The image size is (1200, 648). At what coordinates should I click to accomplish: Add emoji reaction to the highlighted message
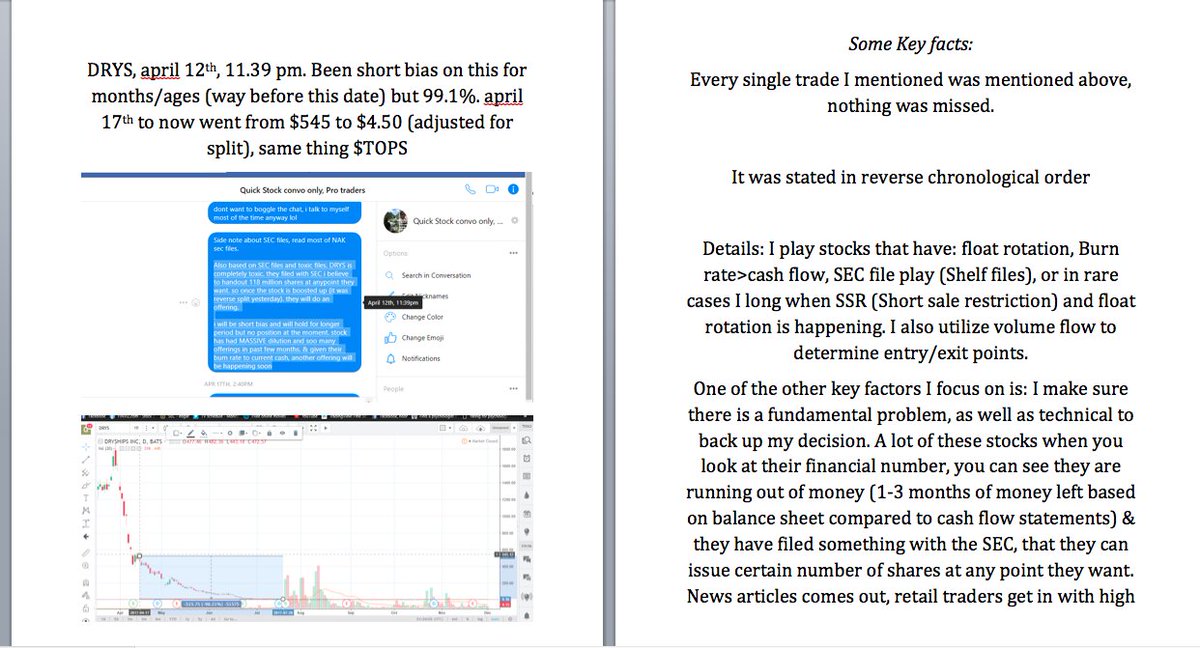197,302
